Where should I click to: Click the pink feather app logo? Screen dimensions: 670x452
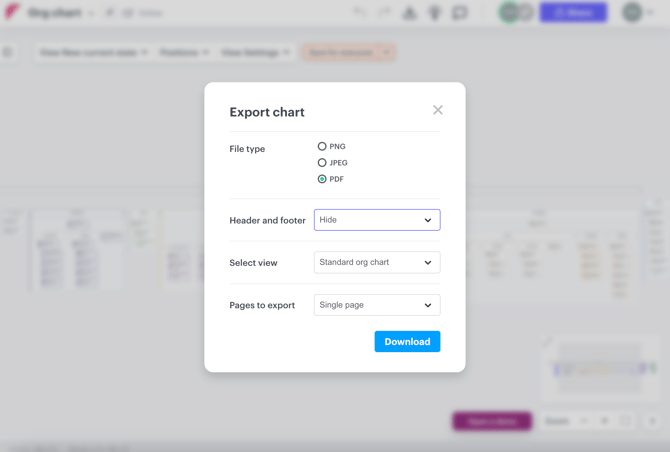click(x=12, y=12)
